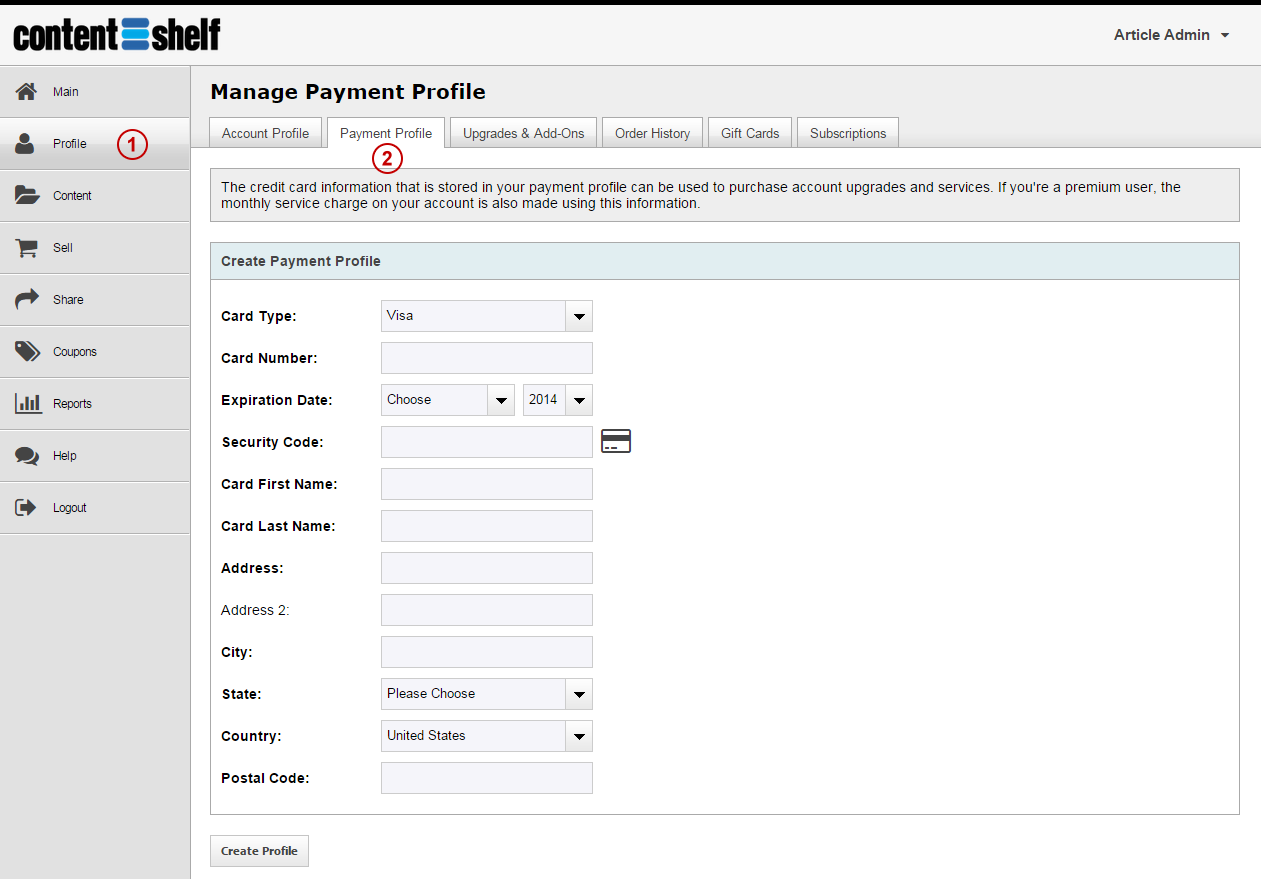The image size is (1261, 879).
Task: Open the Card Type dropdown
Action: point(487,316)
